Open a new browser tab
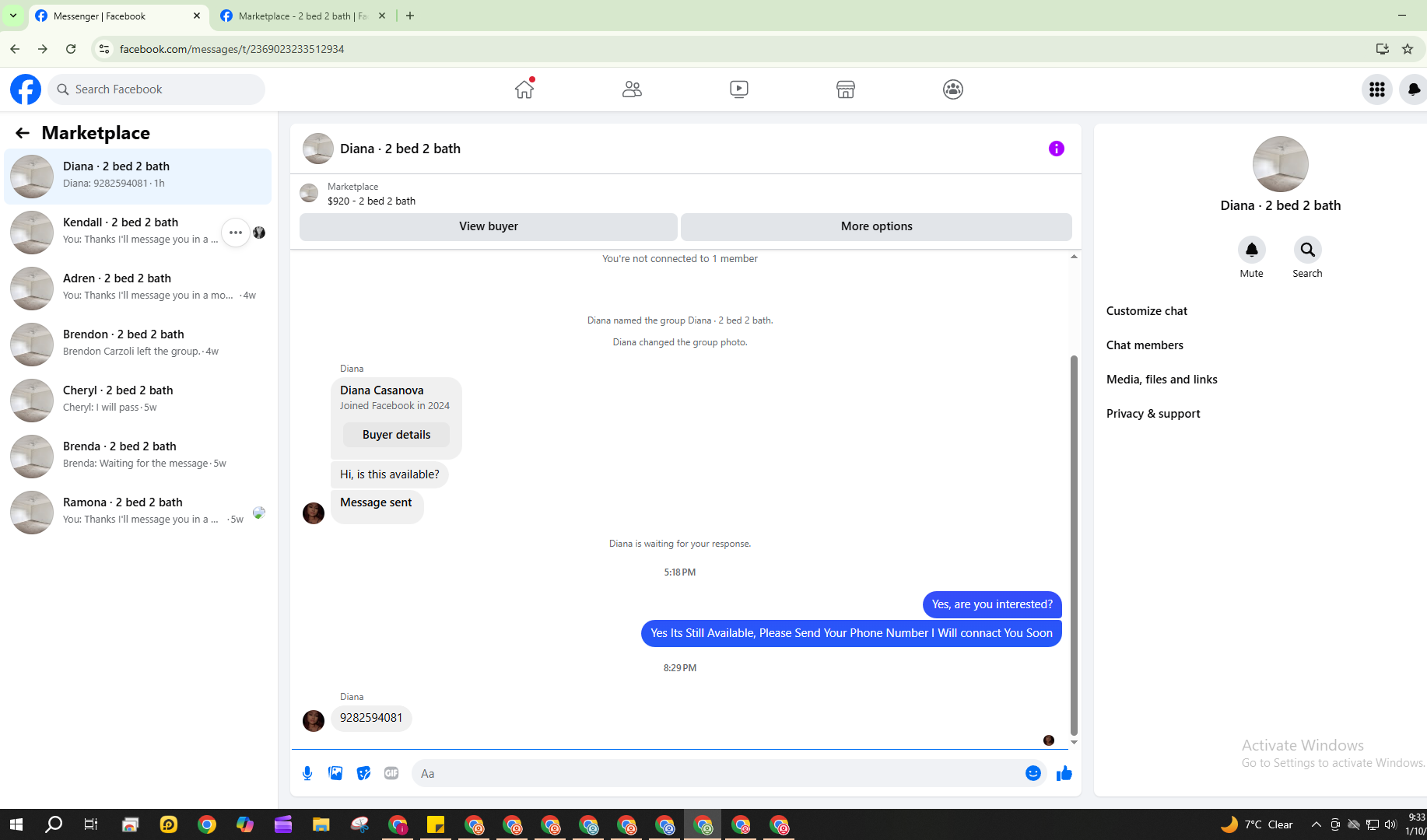Image resolution: width=1427 pixels, height=840 pixels. click(410, 16)
